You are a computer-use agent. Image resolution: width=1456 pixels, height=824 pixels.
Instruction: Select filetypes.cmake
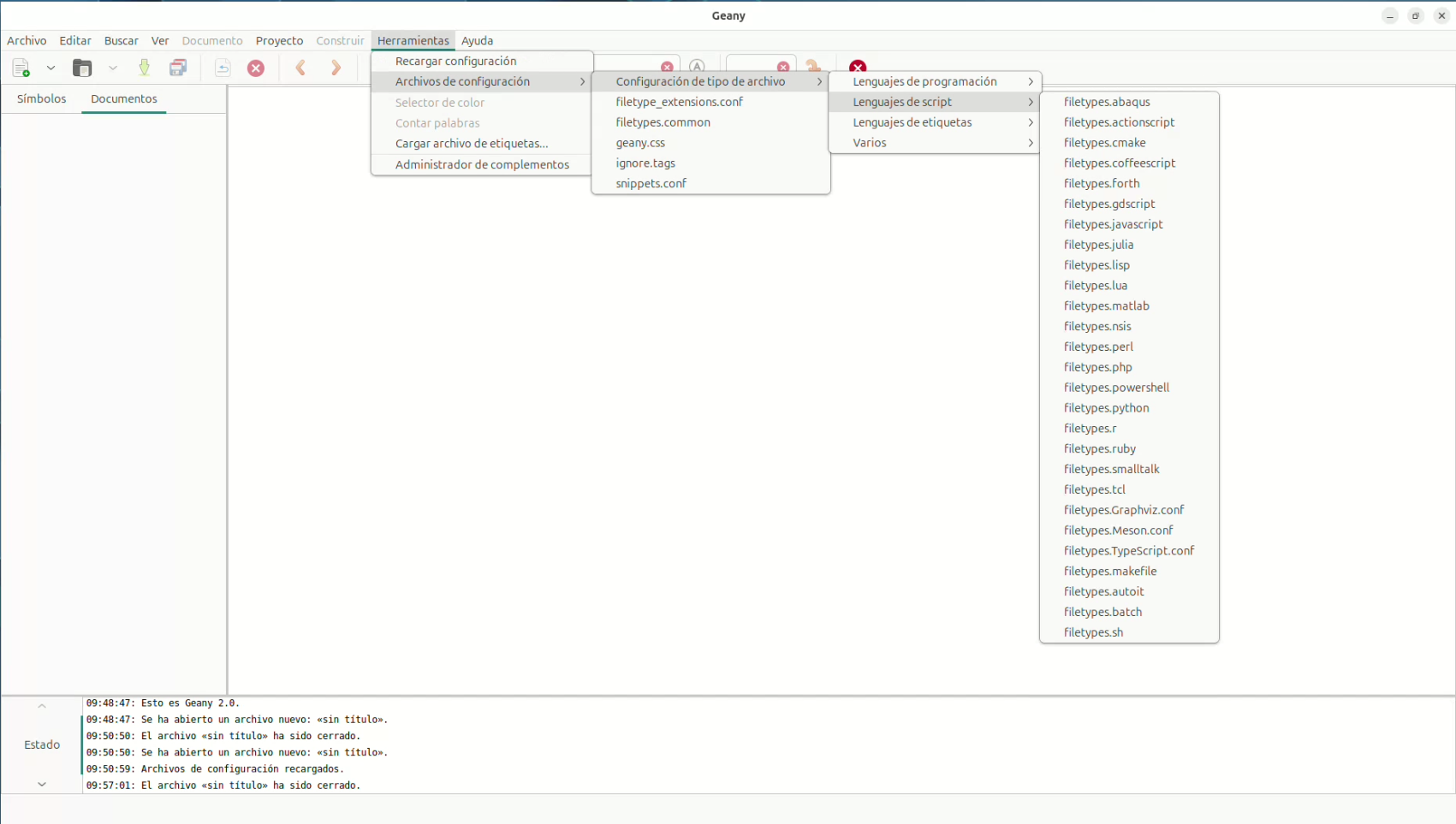1129,143
